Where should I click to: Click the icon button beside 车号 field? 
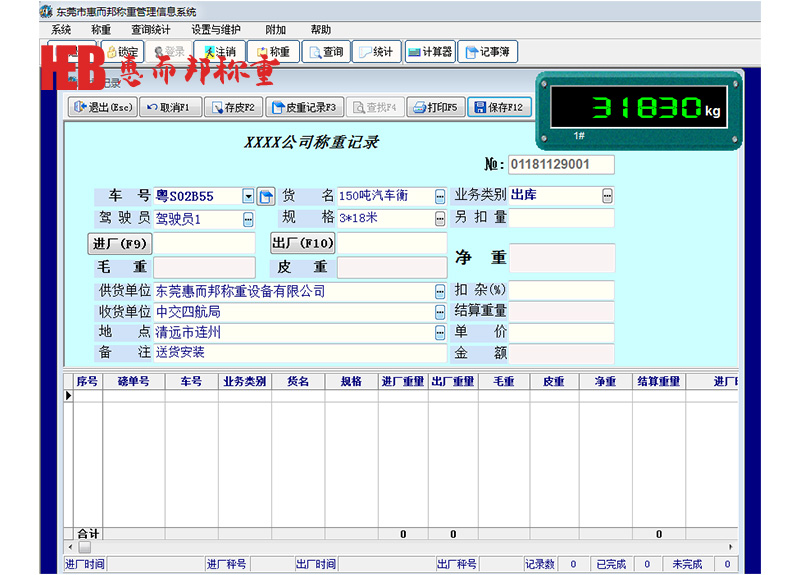tap(266, 196)
